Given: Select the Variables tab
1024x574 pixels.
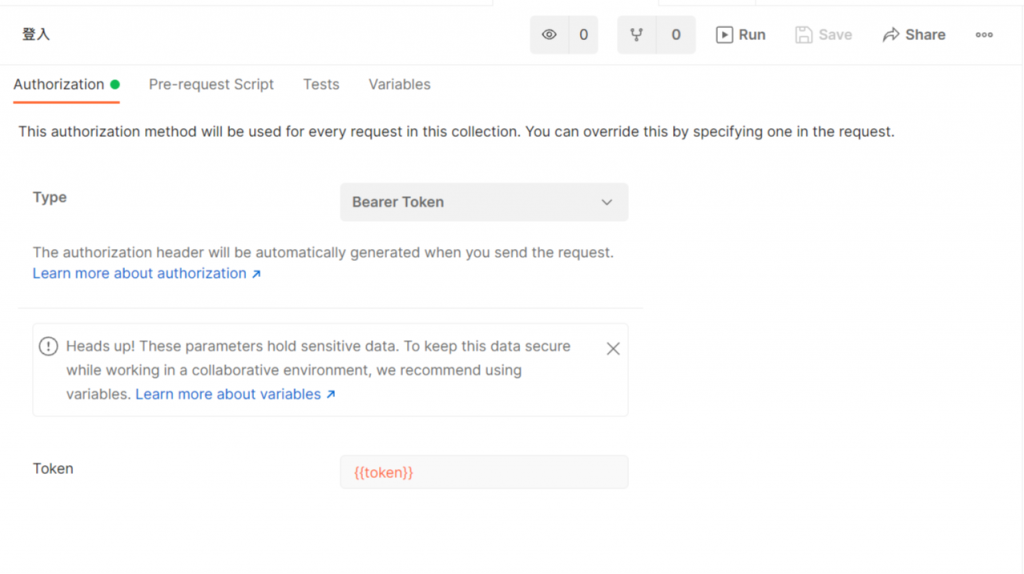Looking at the screenshot, I should coord(399,85).
